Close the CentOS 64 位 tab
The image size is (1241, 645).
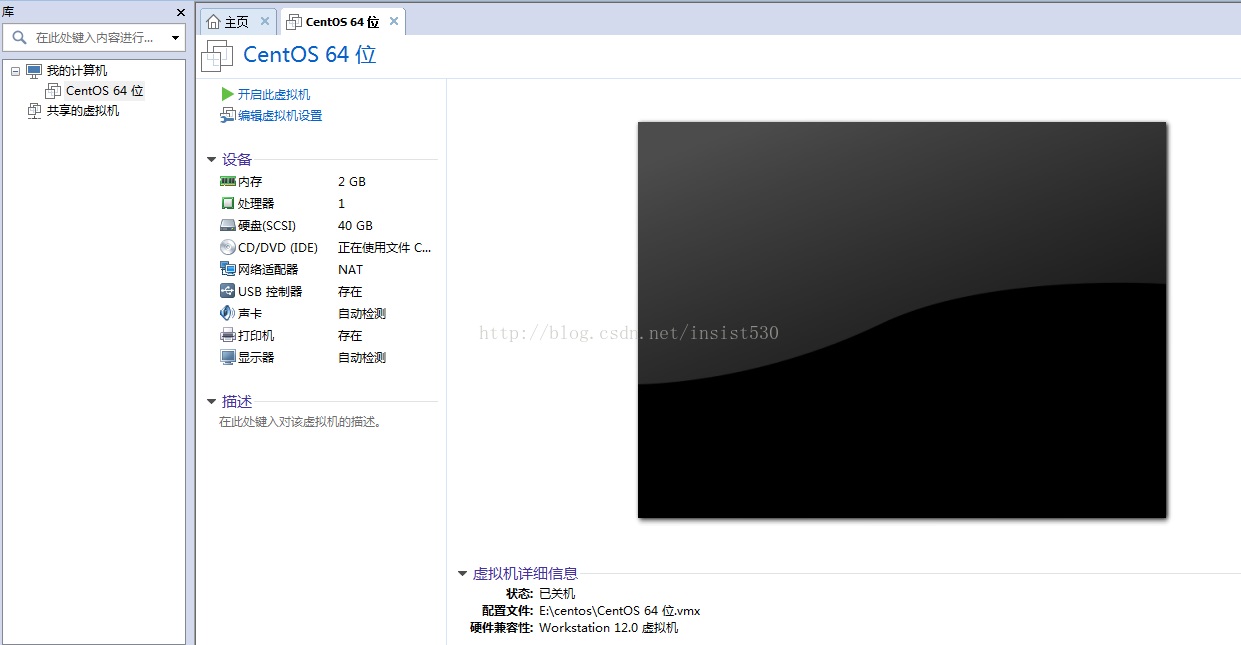tap(394, 21)
